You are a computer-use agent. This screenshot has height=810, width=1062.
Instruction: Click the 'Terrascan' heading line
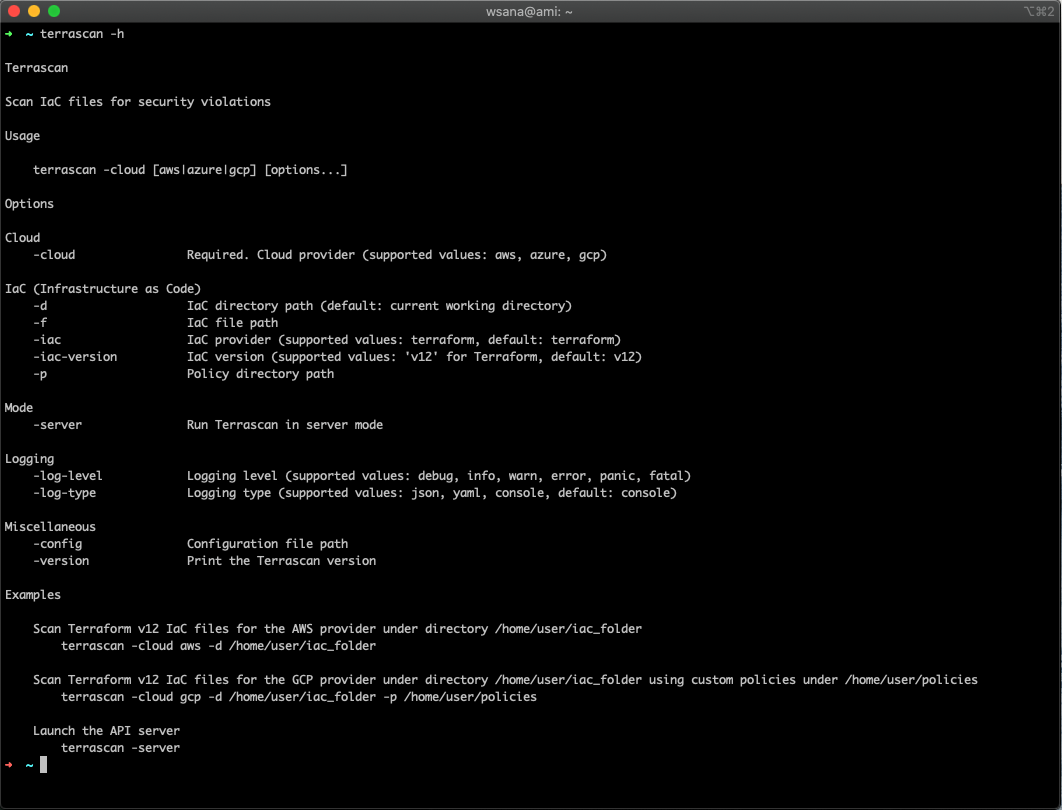coord(37,68)
